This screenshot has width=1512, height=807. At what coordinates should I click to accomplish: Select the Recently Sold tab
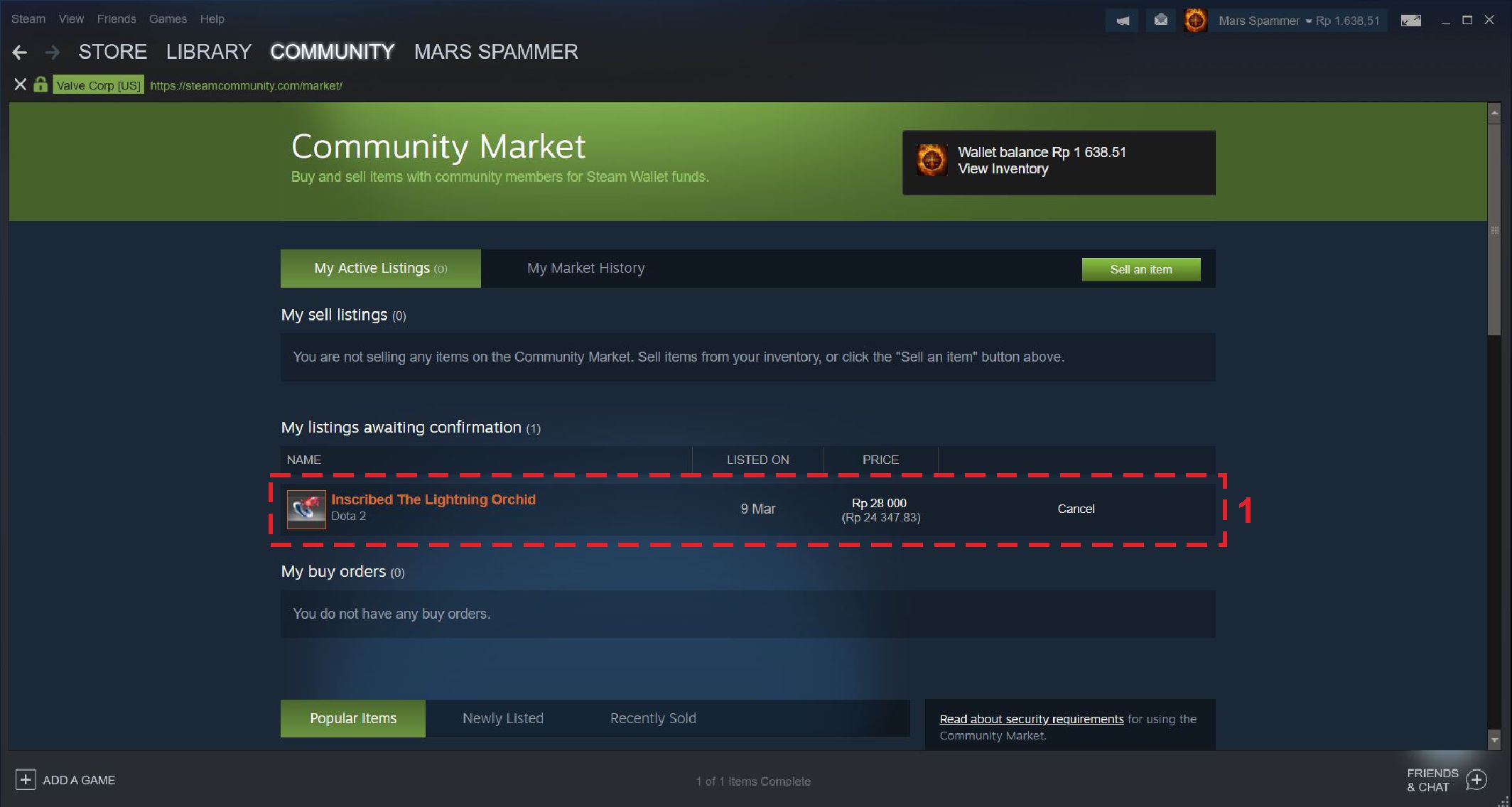pos(653,718)
